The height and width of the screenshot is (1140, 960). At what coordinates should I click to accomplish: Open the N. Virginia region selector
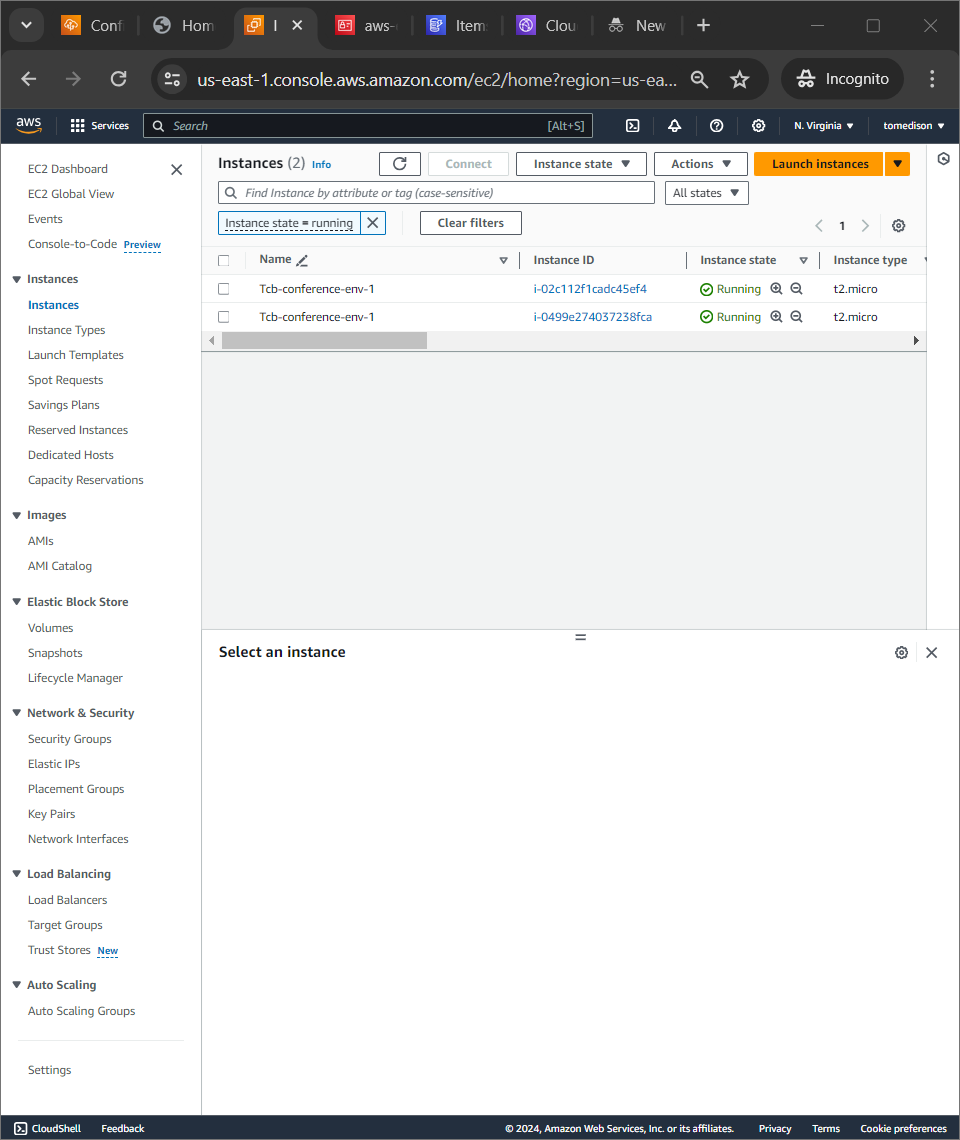823,126
